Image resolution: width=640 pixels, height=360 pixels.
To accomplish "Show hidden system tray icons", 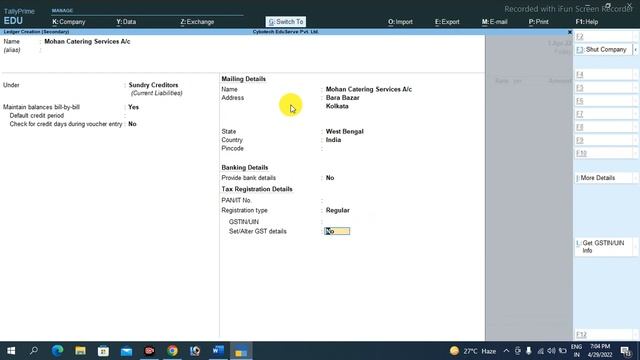I will point(506,351).
